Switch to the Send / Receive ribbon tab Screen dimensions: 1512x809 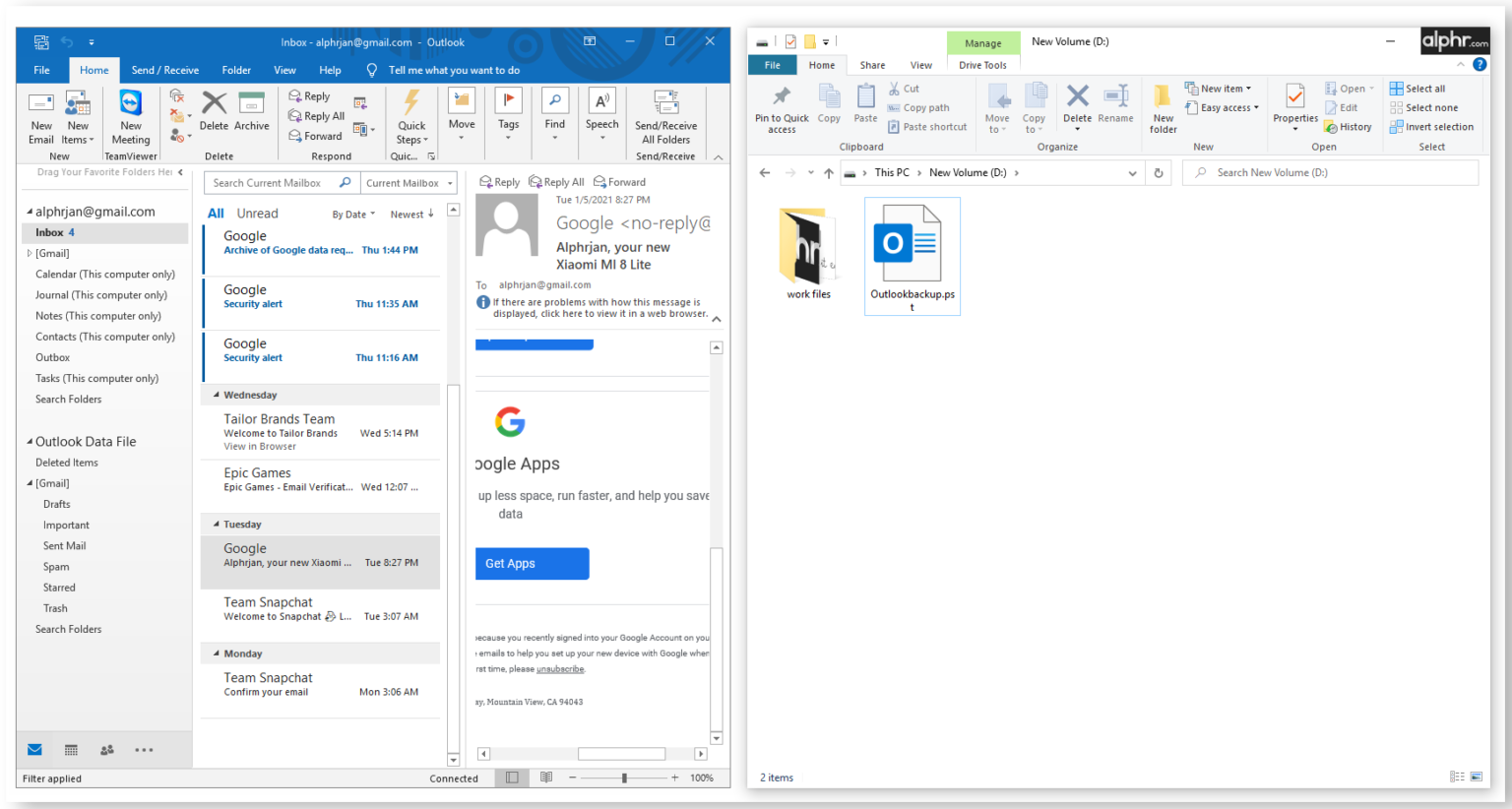(x=164, y=70)
